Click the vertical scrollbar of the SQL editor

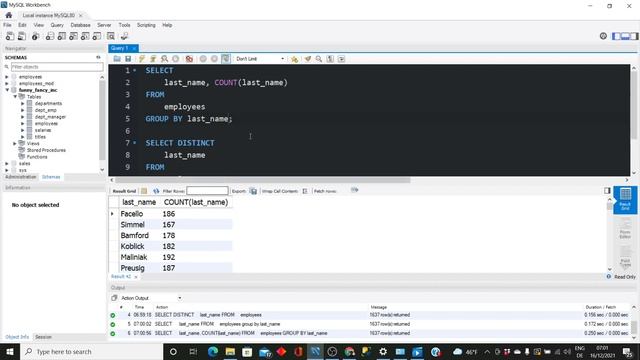634,104
